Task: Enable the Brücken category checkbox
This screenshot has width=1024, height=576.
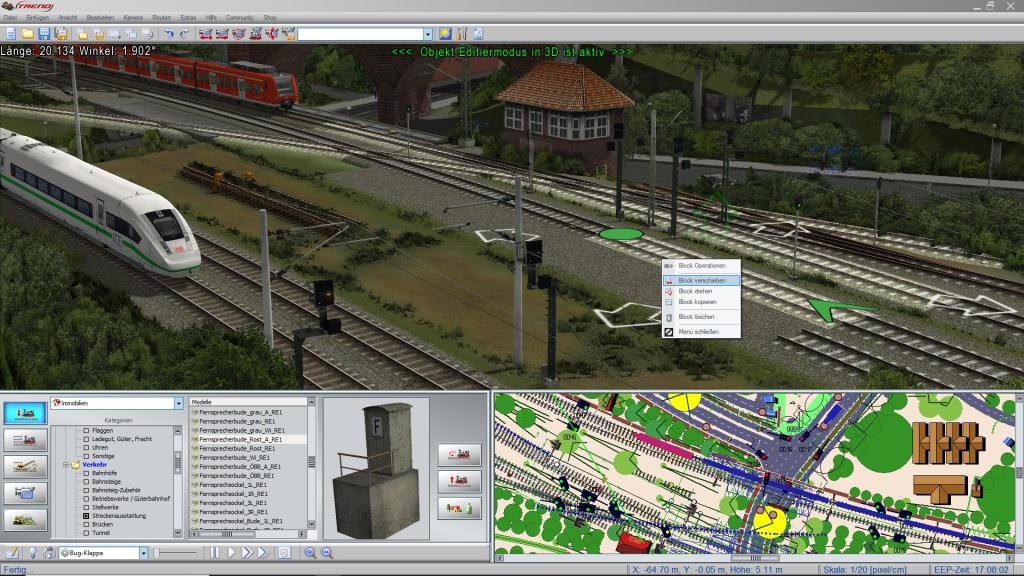Action: click(x=86, y=525)
